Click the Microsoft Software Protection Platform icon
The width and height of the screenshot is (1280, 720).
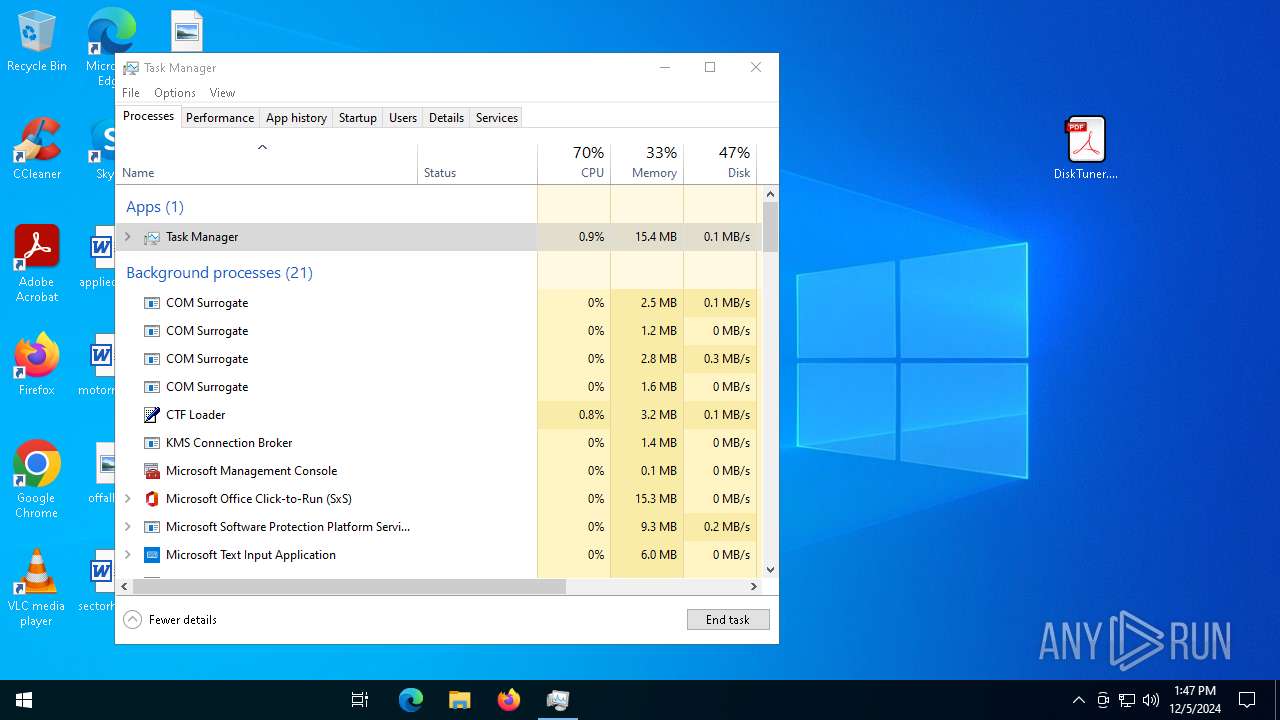152,527
